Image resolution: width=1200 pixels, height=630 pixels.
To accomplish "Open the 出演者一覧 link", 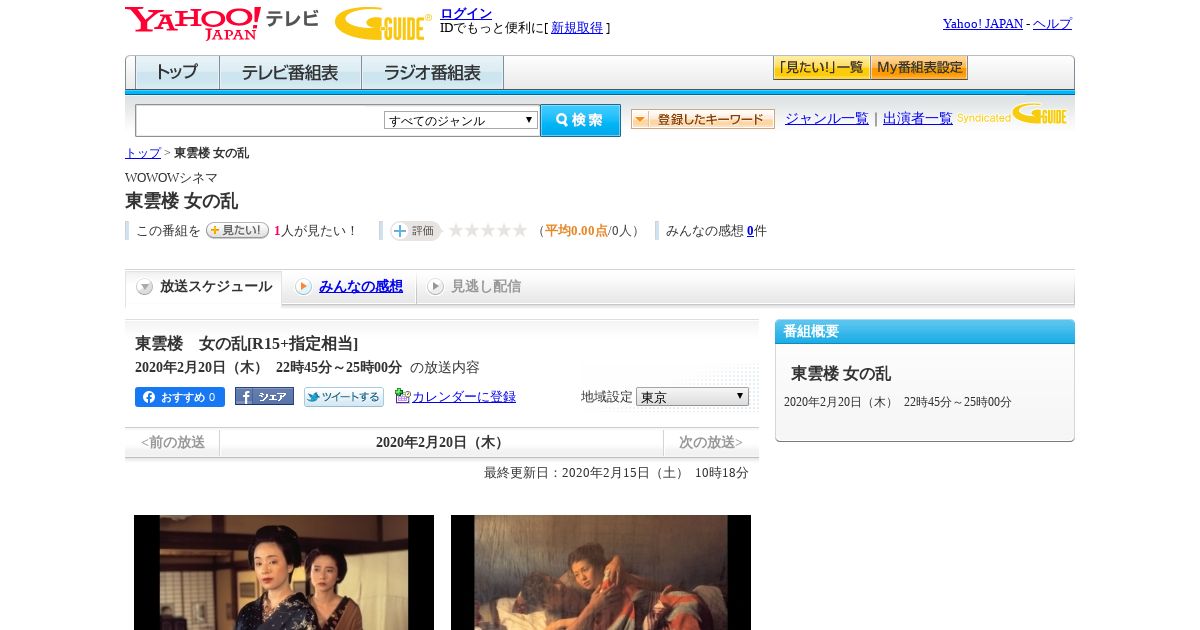I will coord(918,118).
